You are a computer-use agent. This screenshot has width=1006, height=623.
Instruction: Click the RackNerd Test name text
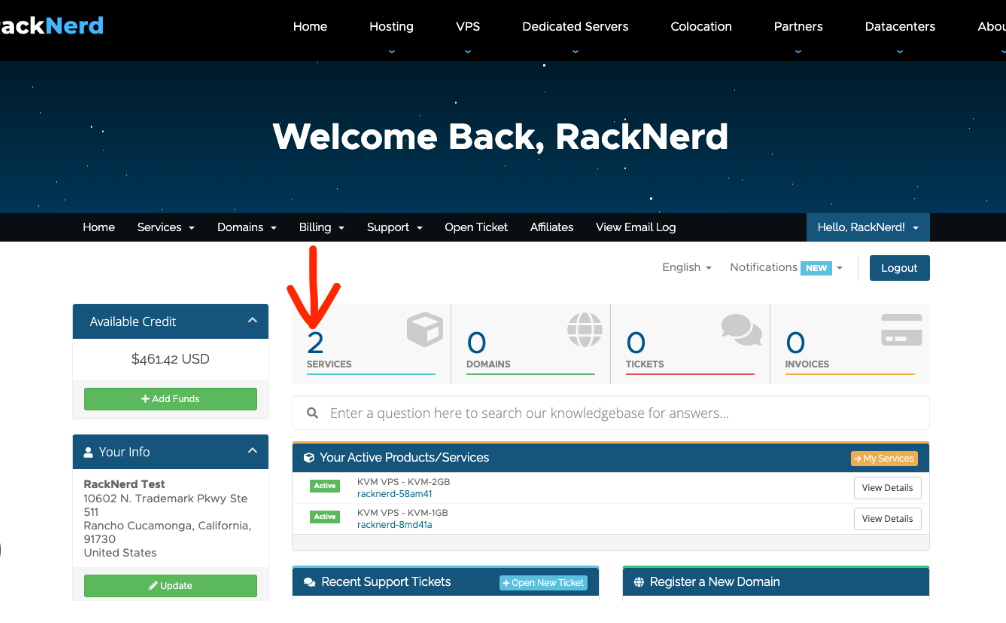(x=124, y=484)
